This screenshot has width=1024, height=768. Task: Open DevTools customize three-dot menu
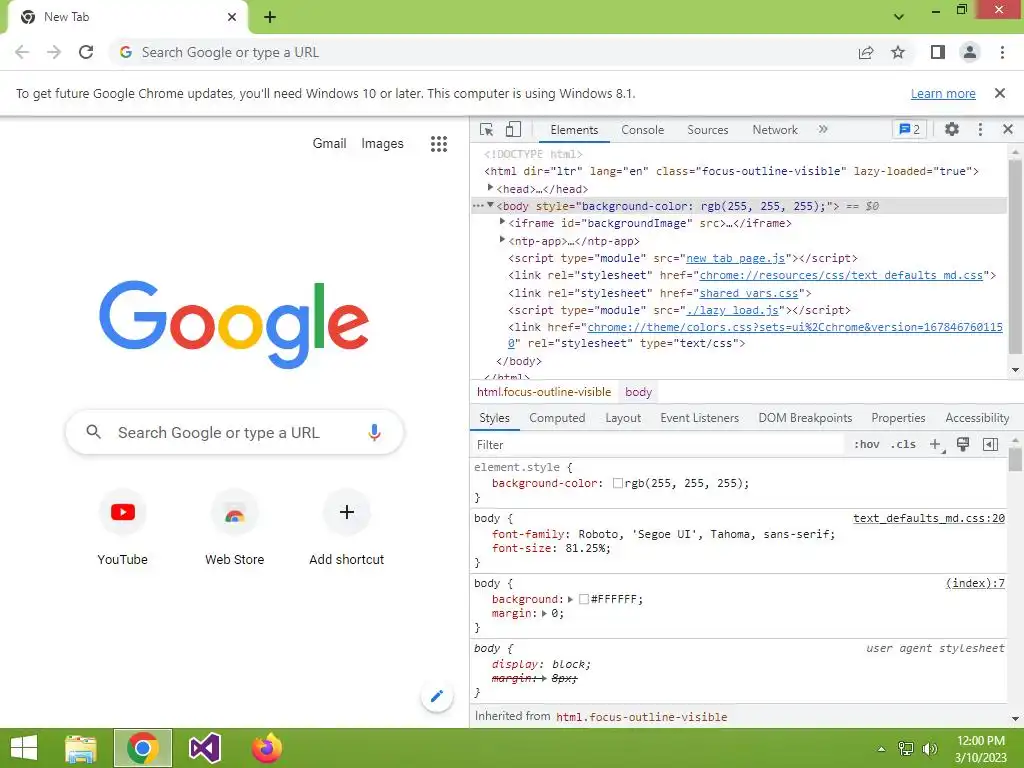pyautogui.click(x=980, y=129)
